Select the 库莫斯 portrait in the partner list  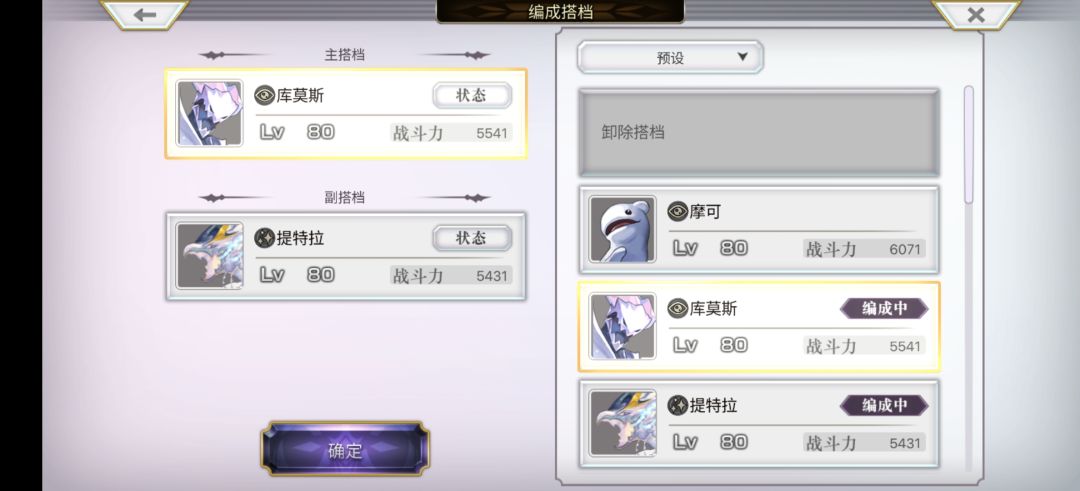623,326
